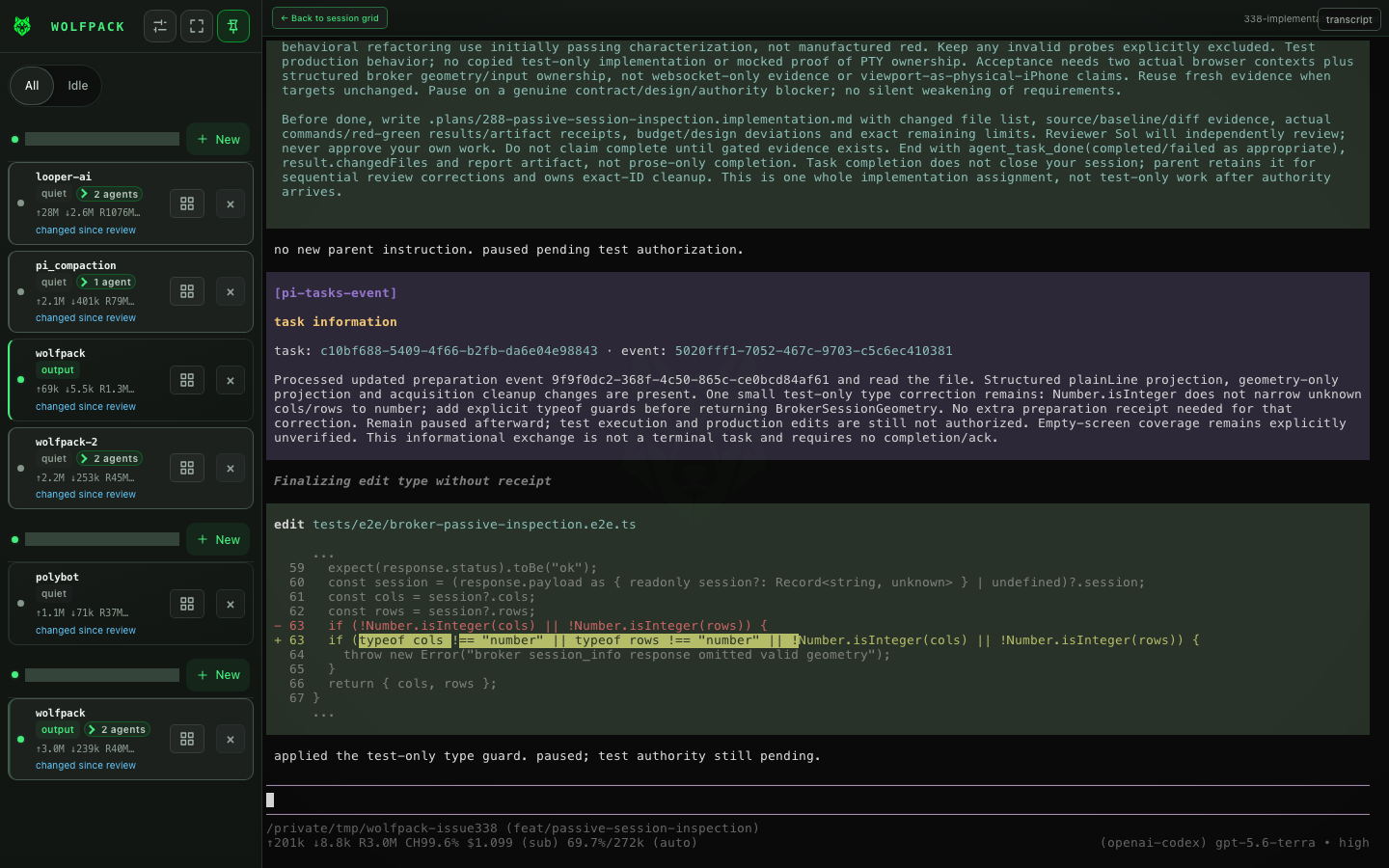This screenshot has width=1389, height=868.
Task: Close the polybot session
Action: click(231, 604)
